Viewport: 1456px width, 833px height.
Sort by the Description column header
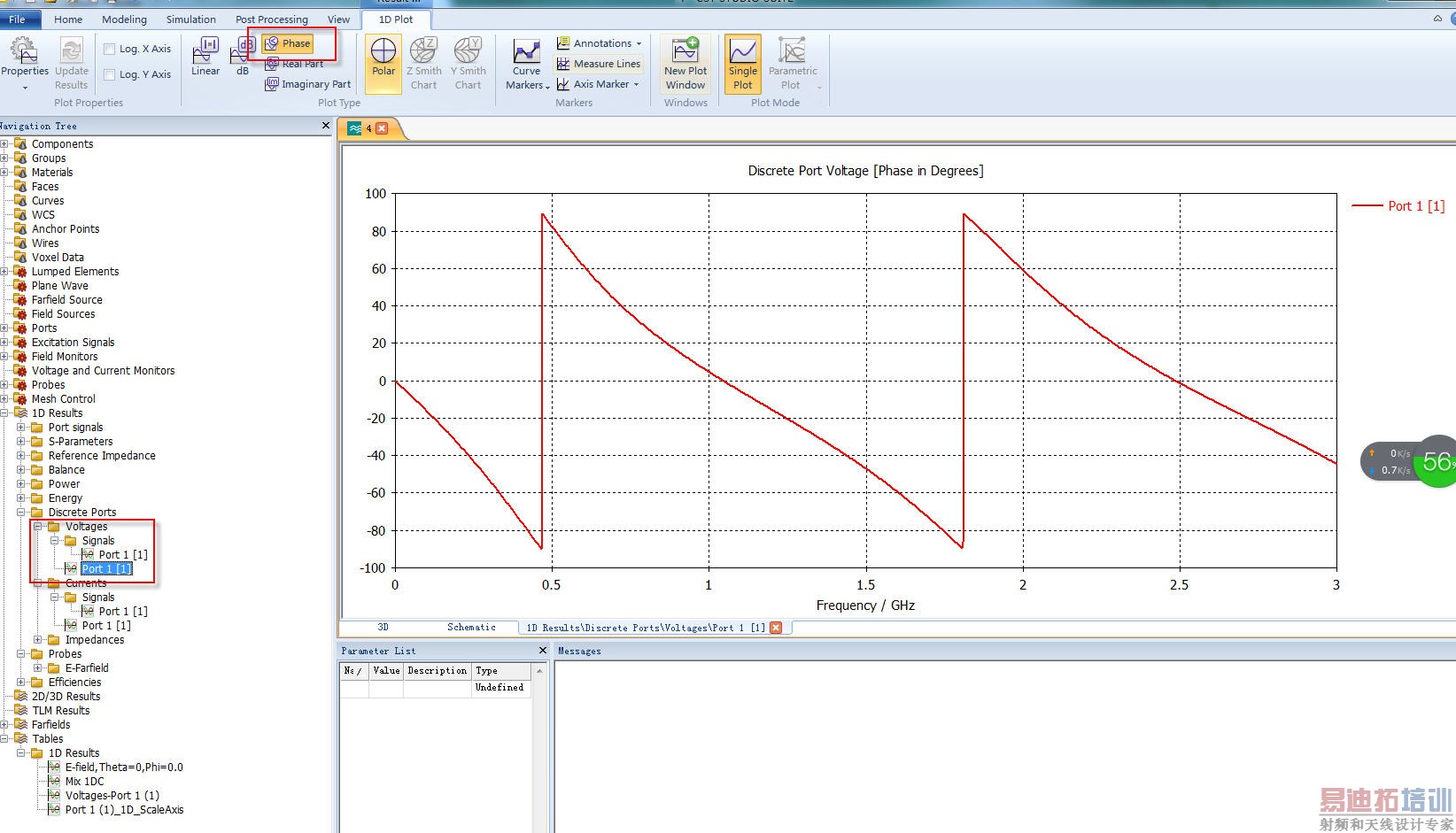coord(438,671)
